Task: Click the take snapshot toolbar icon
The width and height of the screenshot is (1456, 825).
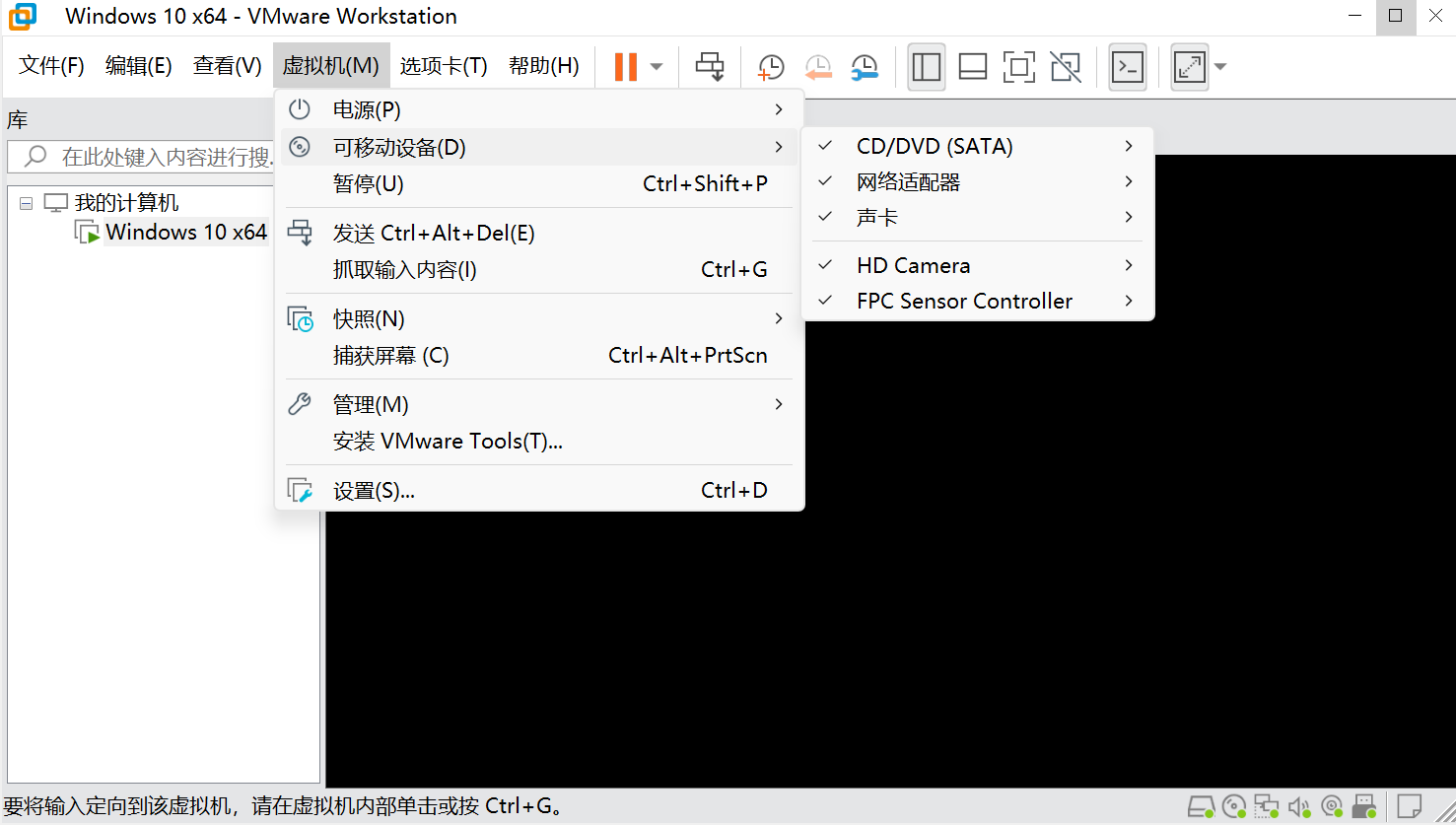Action: pos(771,67)
